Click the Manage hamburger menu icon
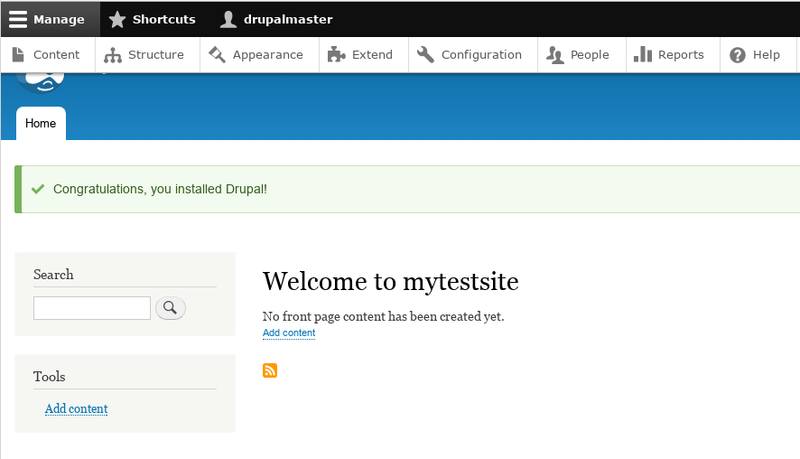 [x=18, y=19]
